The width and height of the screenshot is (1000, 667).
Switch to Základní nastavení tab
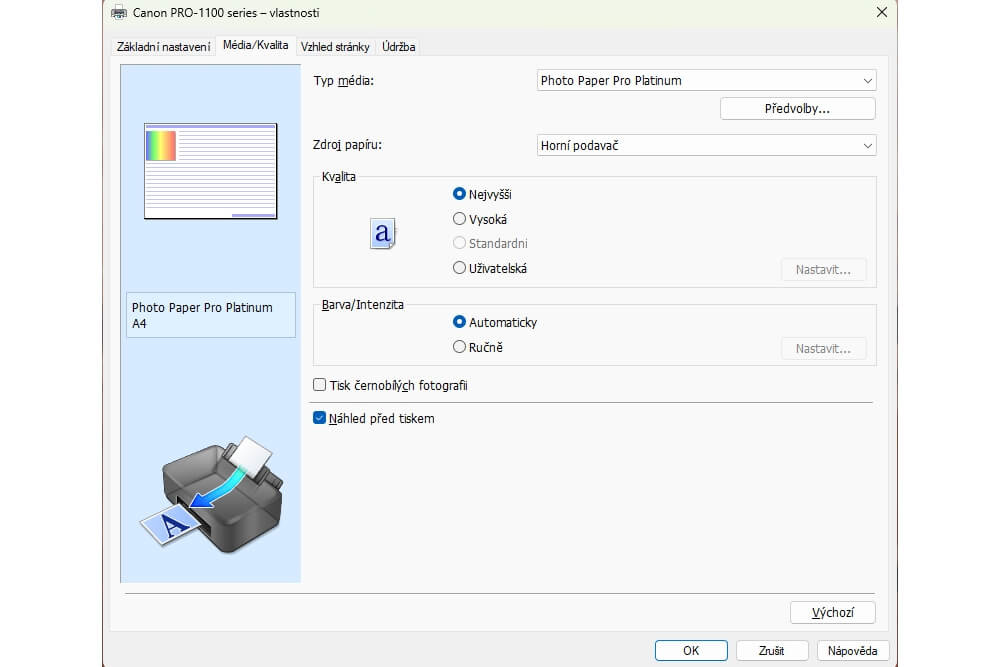click(x=164, y=47)
